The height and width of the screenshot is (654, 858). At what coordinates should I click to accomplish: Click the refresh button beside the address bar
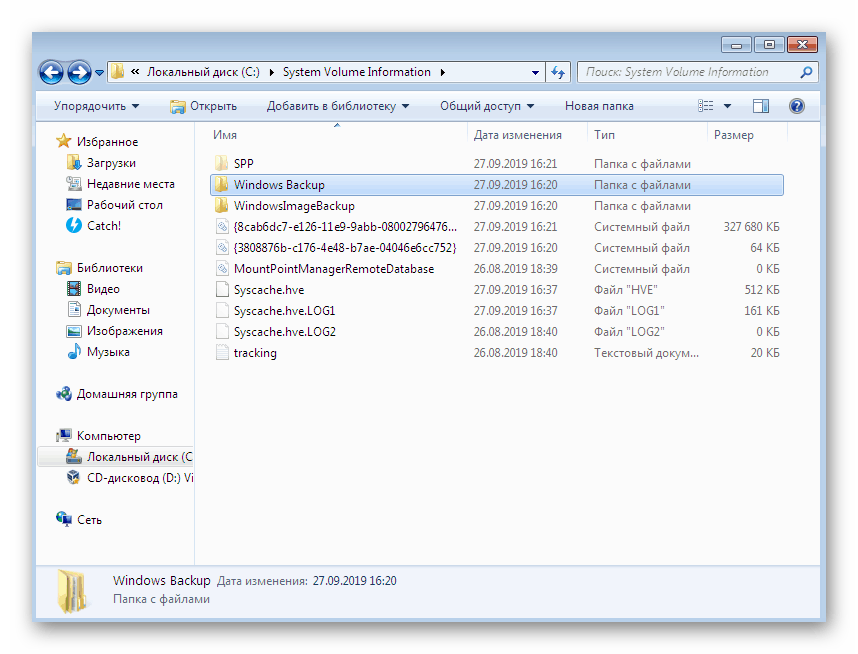click(558, 72)
